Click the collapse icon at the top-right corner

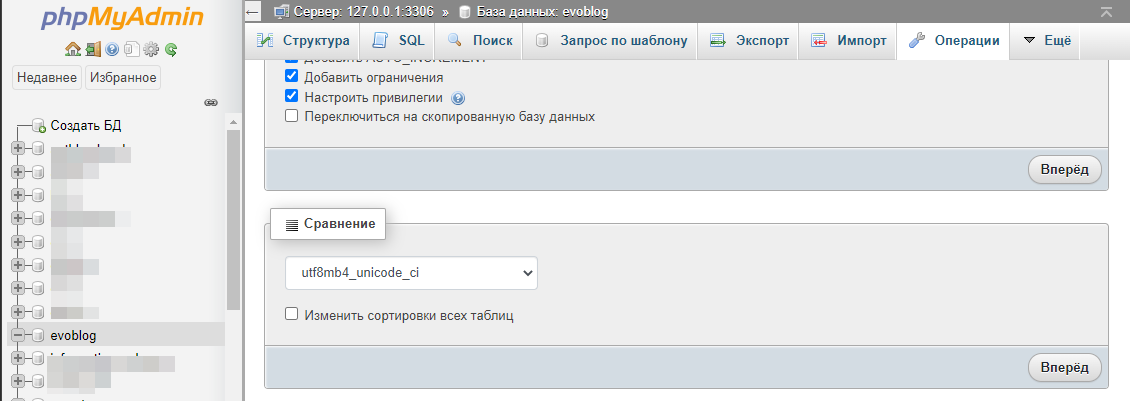pos(1106,12)
